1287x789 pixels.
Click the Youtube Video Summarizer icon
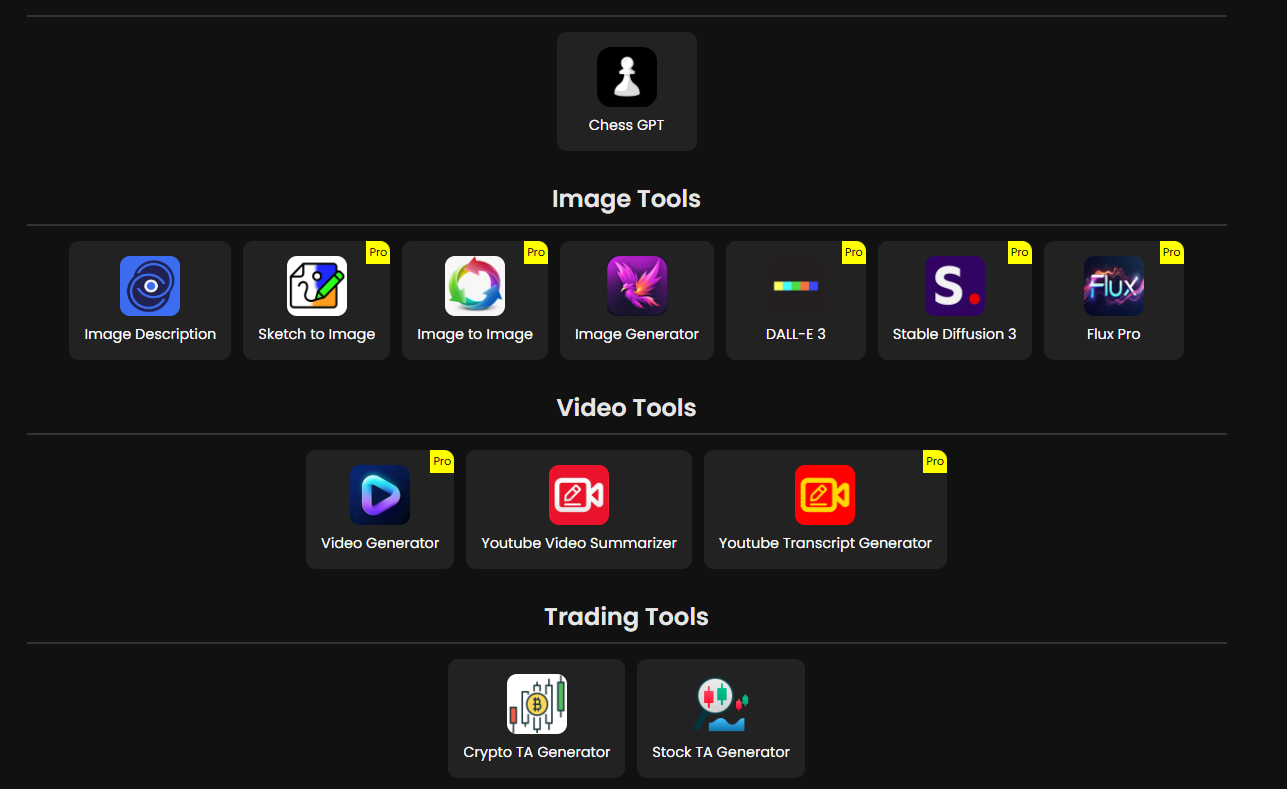tap(579, 495)
